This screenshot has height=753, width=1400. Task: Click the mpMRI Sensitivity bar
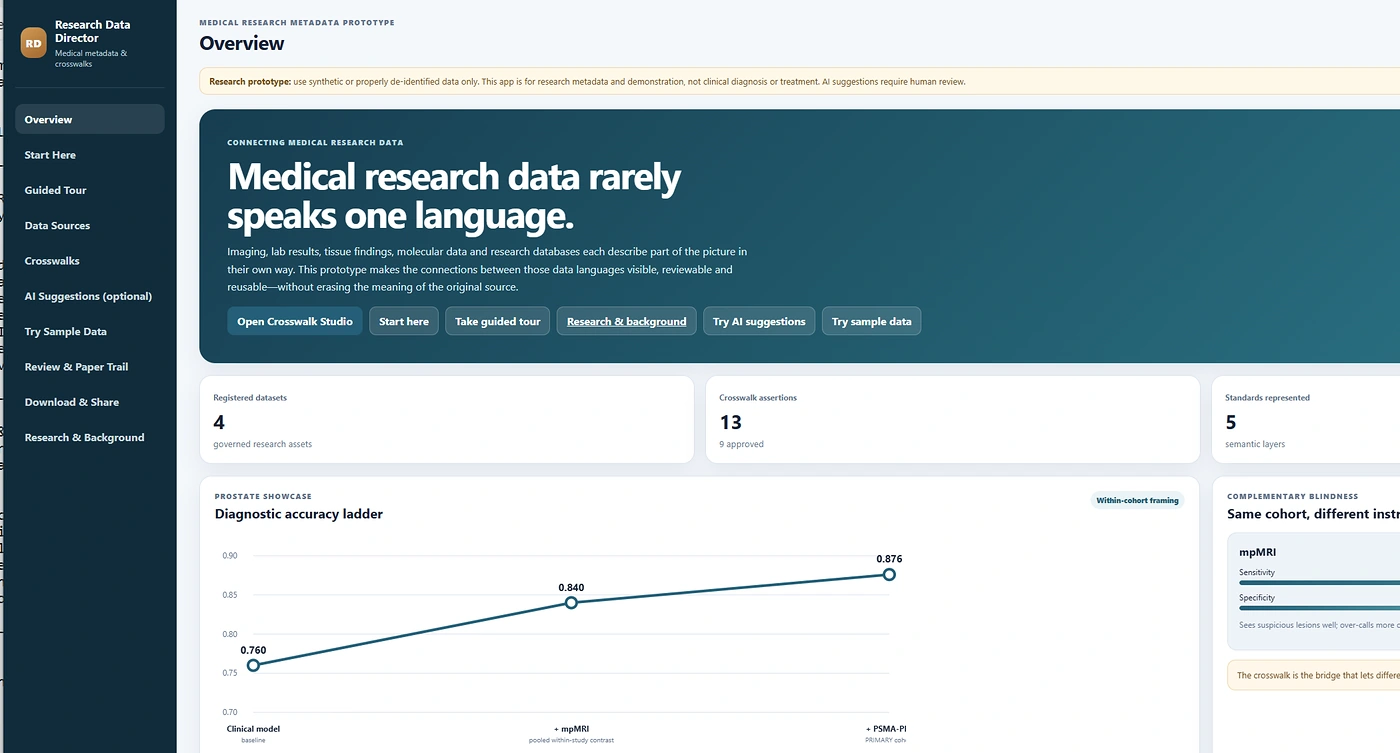click(1319, 582)
